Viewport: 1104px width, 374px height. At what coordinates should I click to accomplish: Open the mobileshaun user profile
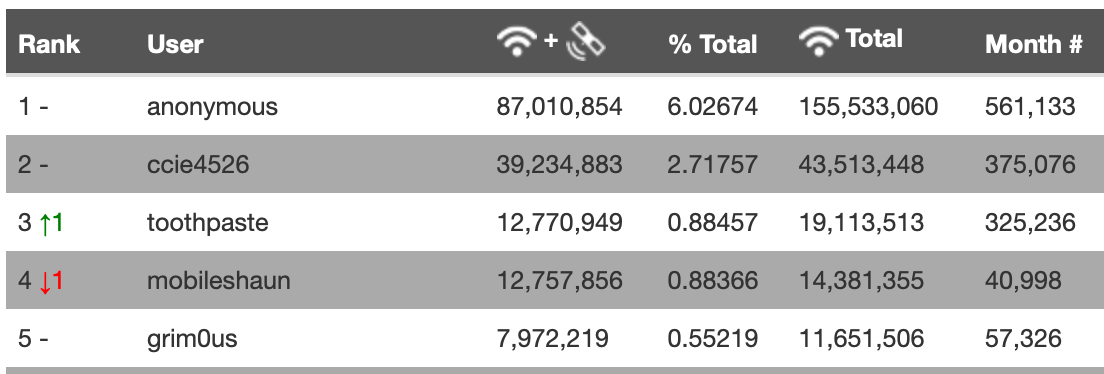(218, 281)
